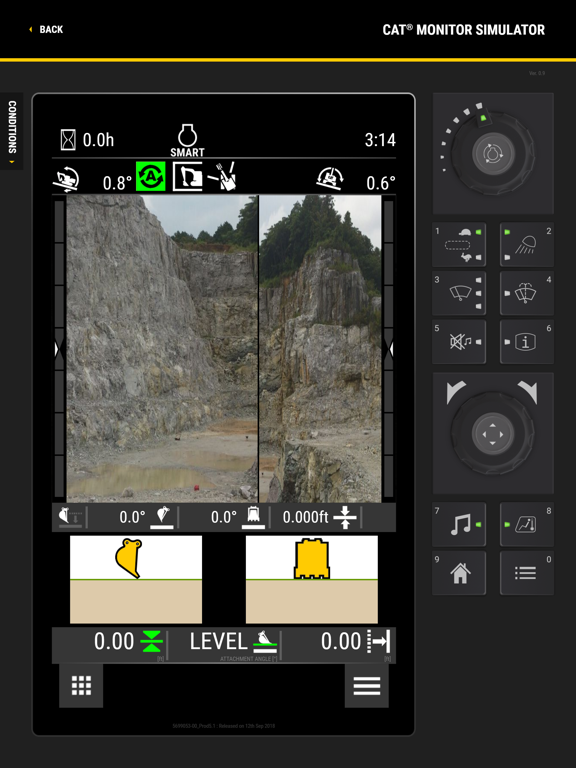Toggle windshield wiper button 3
This screenshot has height=768, width=576.
(459, 293)
